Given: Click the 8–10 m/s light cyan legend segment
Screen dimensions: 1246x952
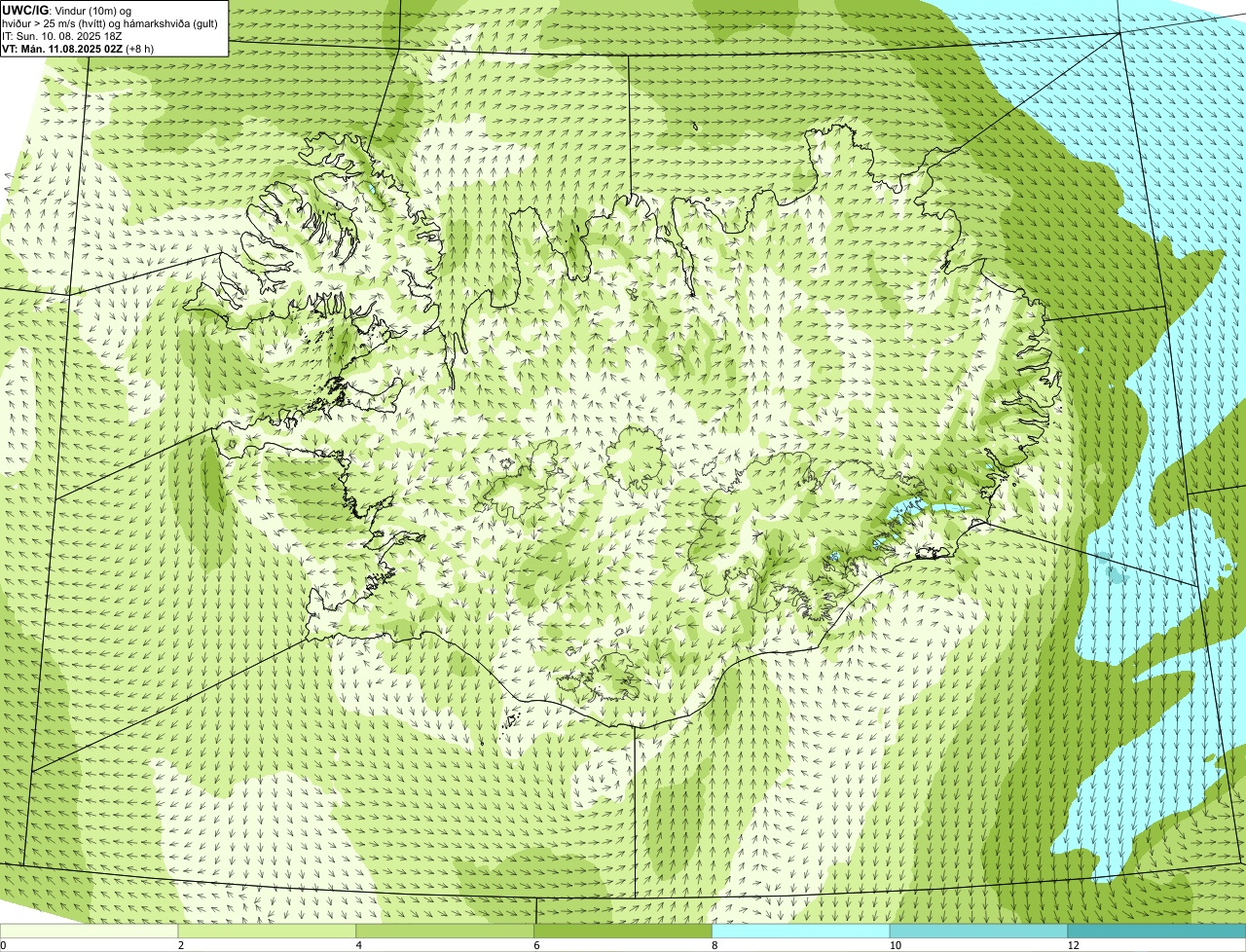Looking at the screenshot, I should (x=801, y=932).
